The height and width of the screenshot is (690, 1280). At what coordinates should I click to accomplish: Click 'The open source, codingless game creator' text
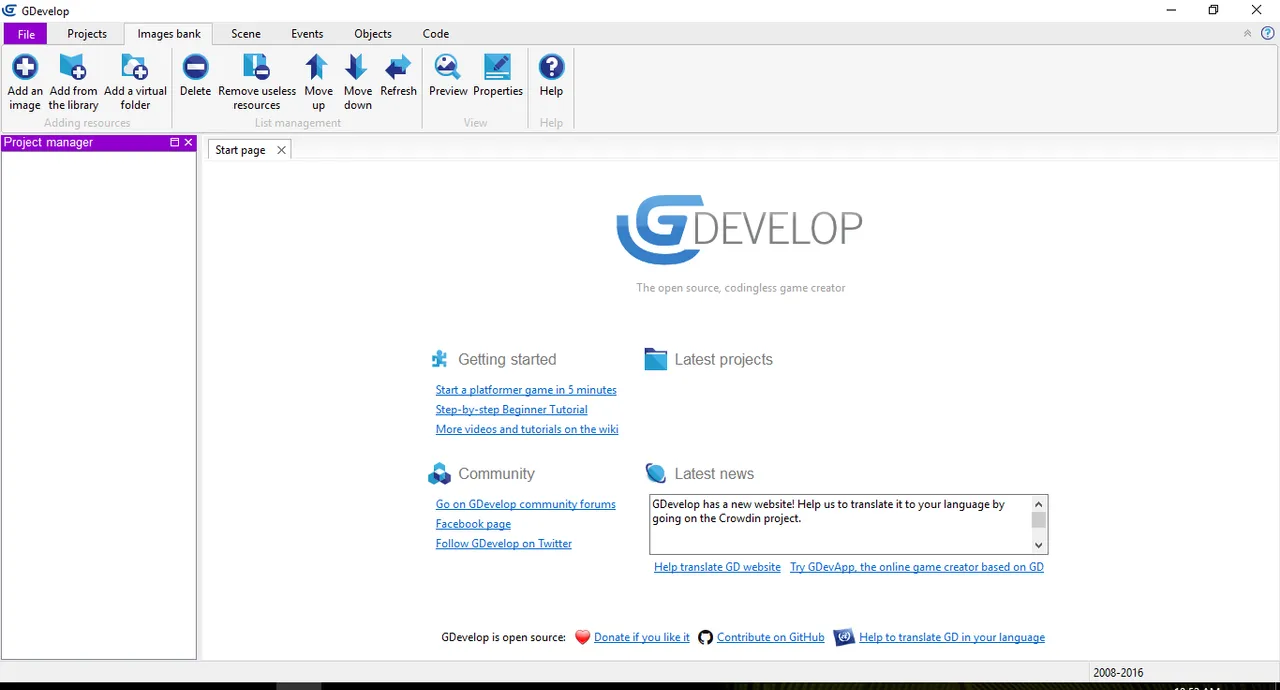(x=741, y=288)
